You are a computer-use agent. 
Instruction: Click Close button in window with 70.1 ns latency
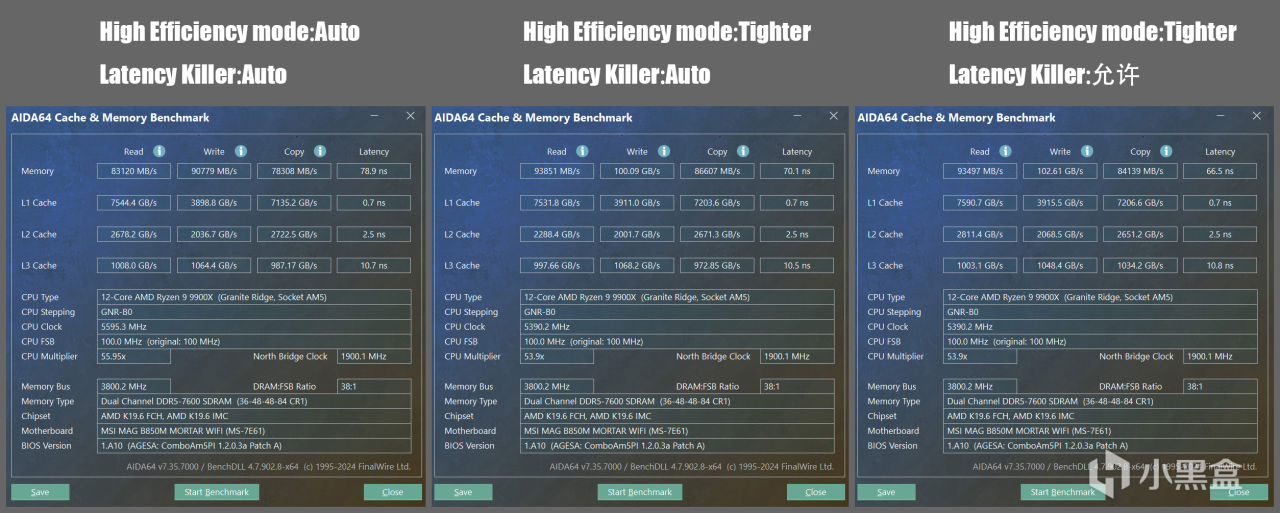[816, 492]
